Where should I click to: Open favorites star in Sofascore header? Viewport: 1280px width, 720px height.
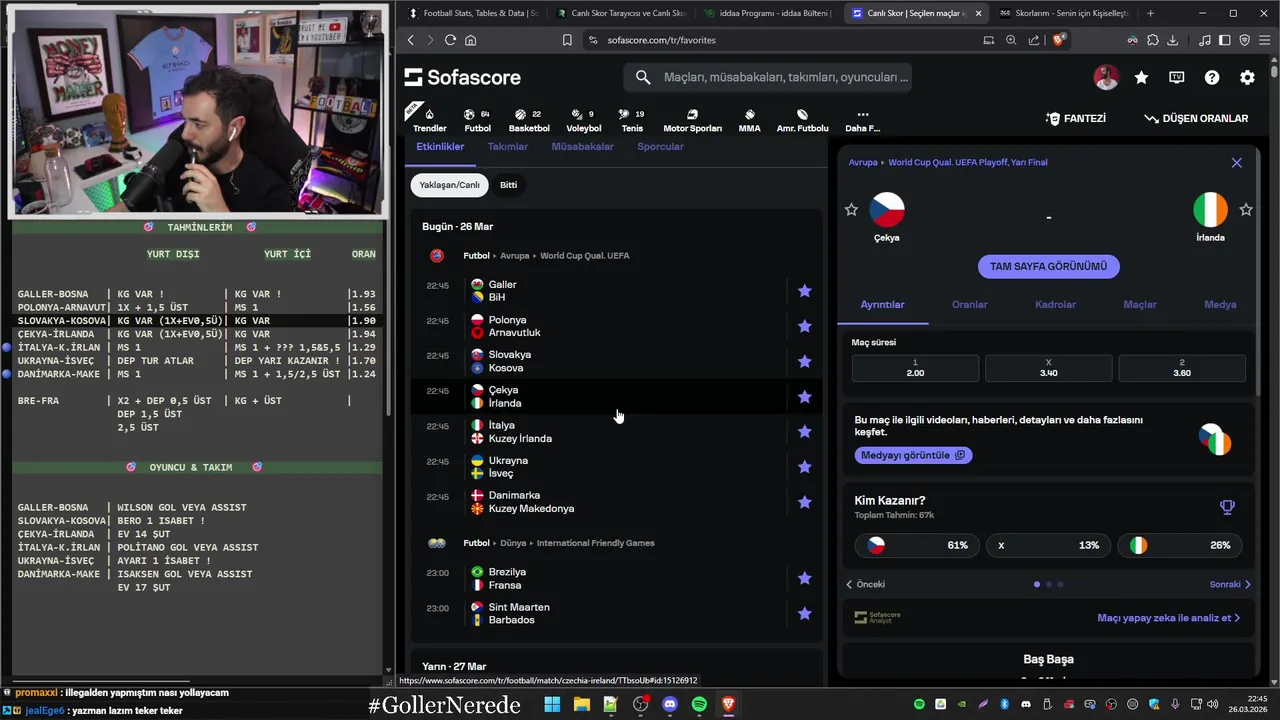(1141, 77)
